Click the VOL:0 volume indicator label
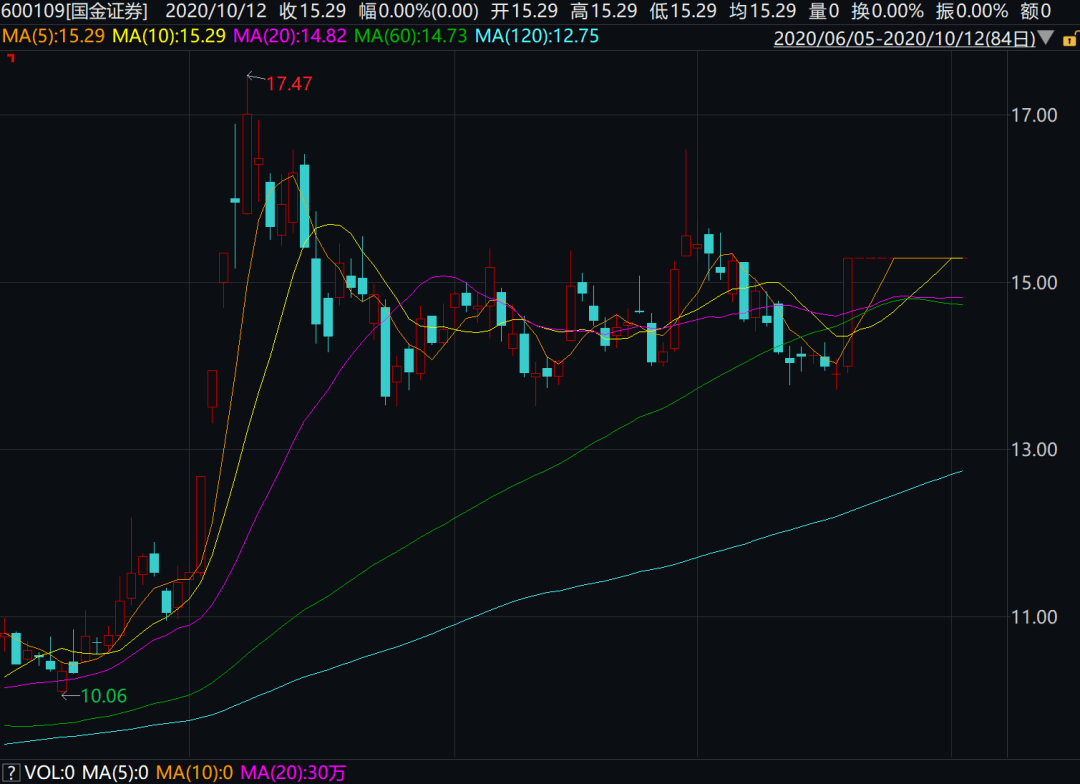 click(49, 772)
